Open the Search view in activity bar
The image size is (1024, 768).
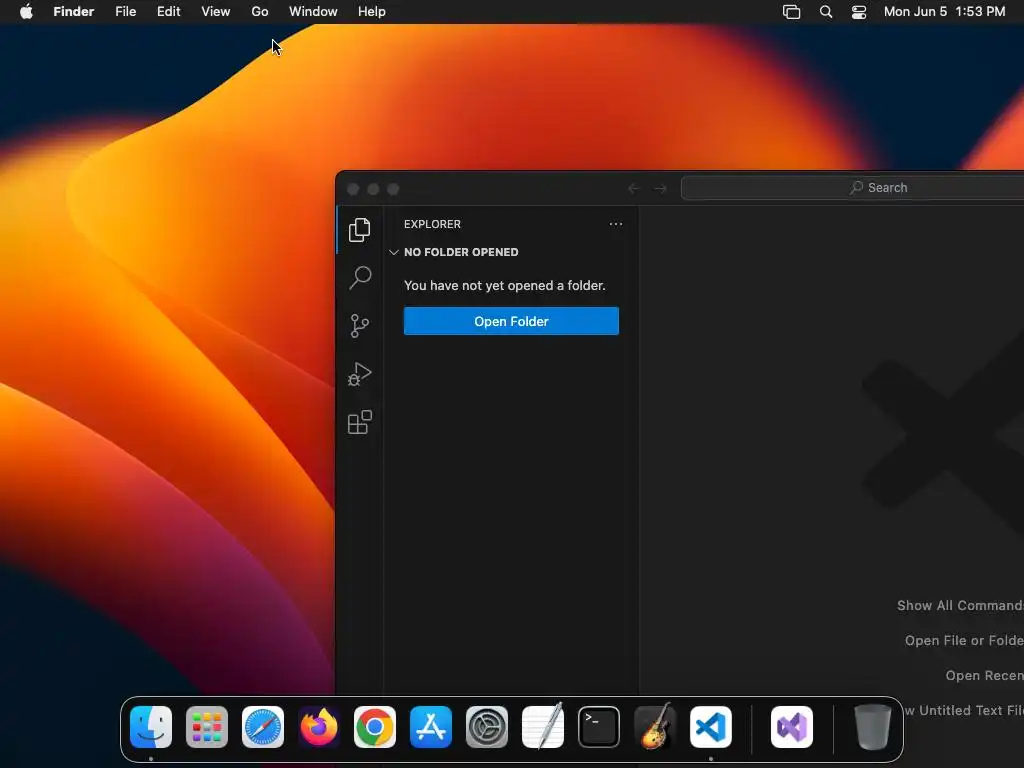click(359, 278)
